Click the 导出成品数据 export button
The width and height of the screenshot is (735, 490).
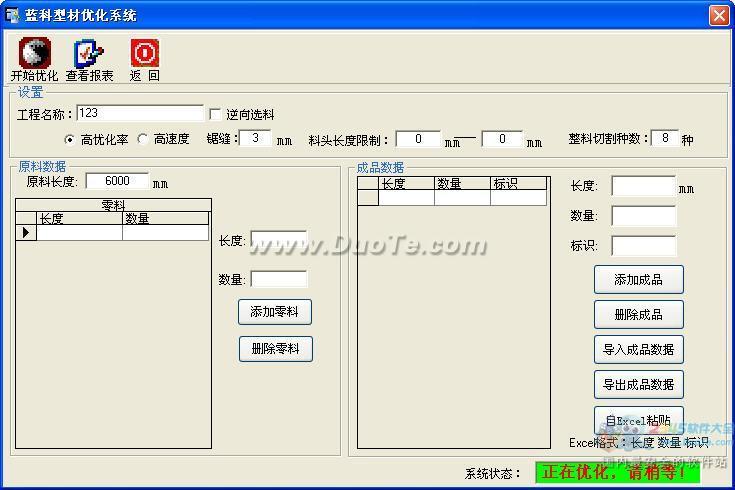[x=638, y=384]
